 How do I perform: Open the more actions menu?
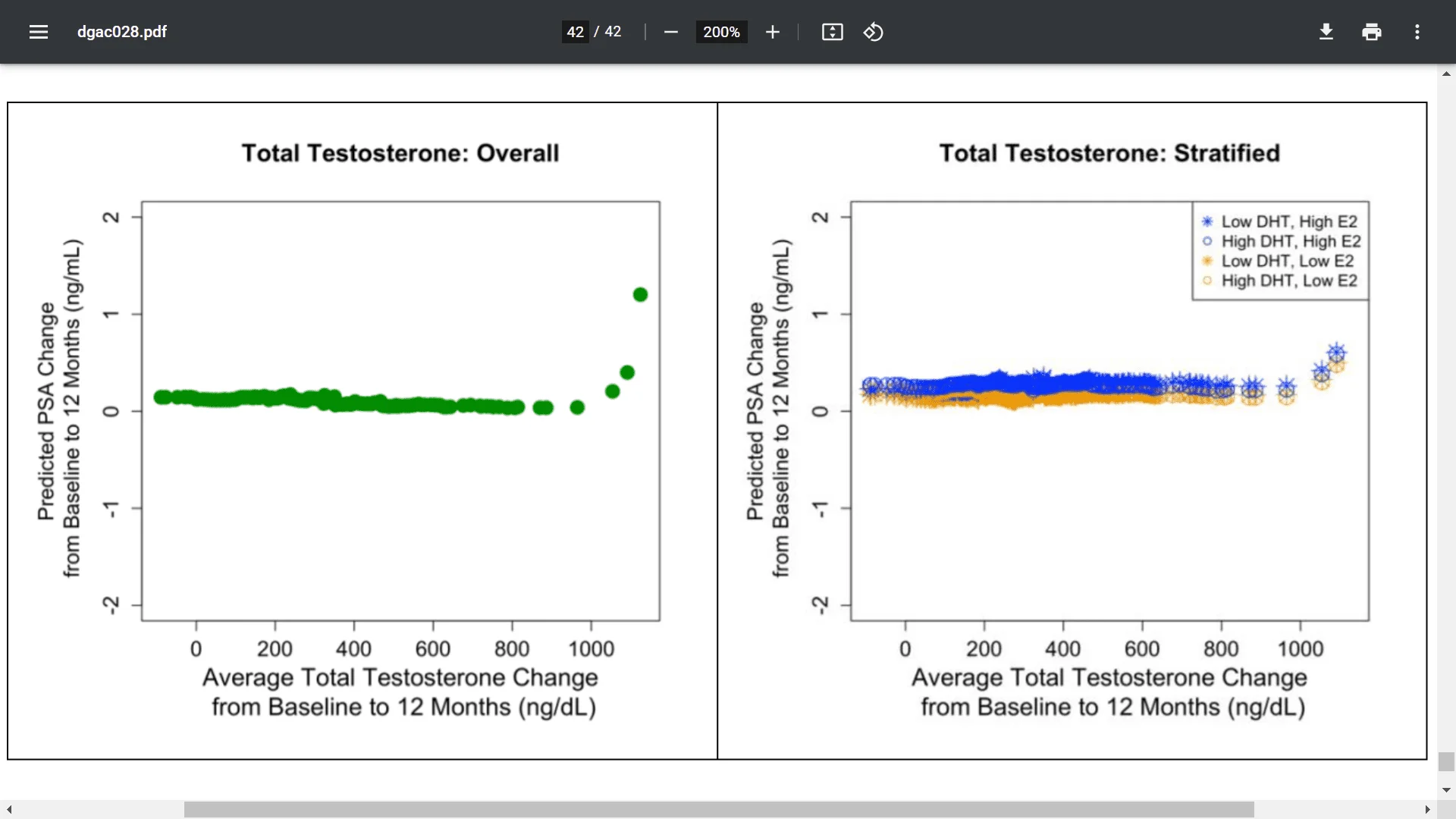tap(1417, 32)
